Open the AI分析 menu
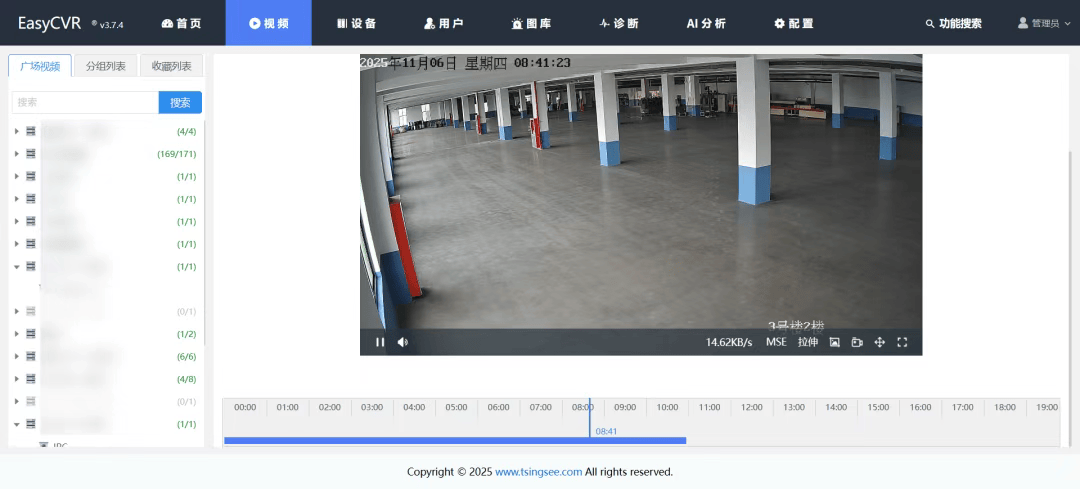 point(706,23)
